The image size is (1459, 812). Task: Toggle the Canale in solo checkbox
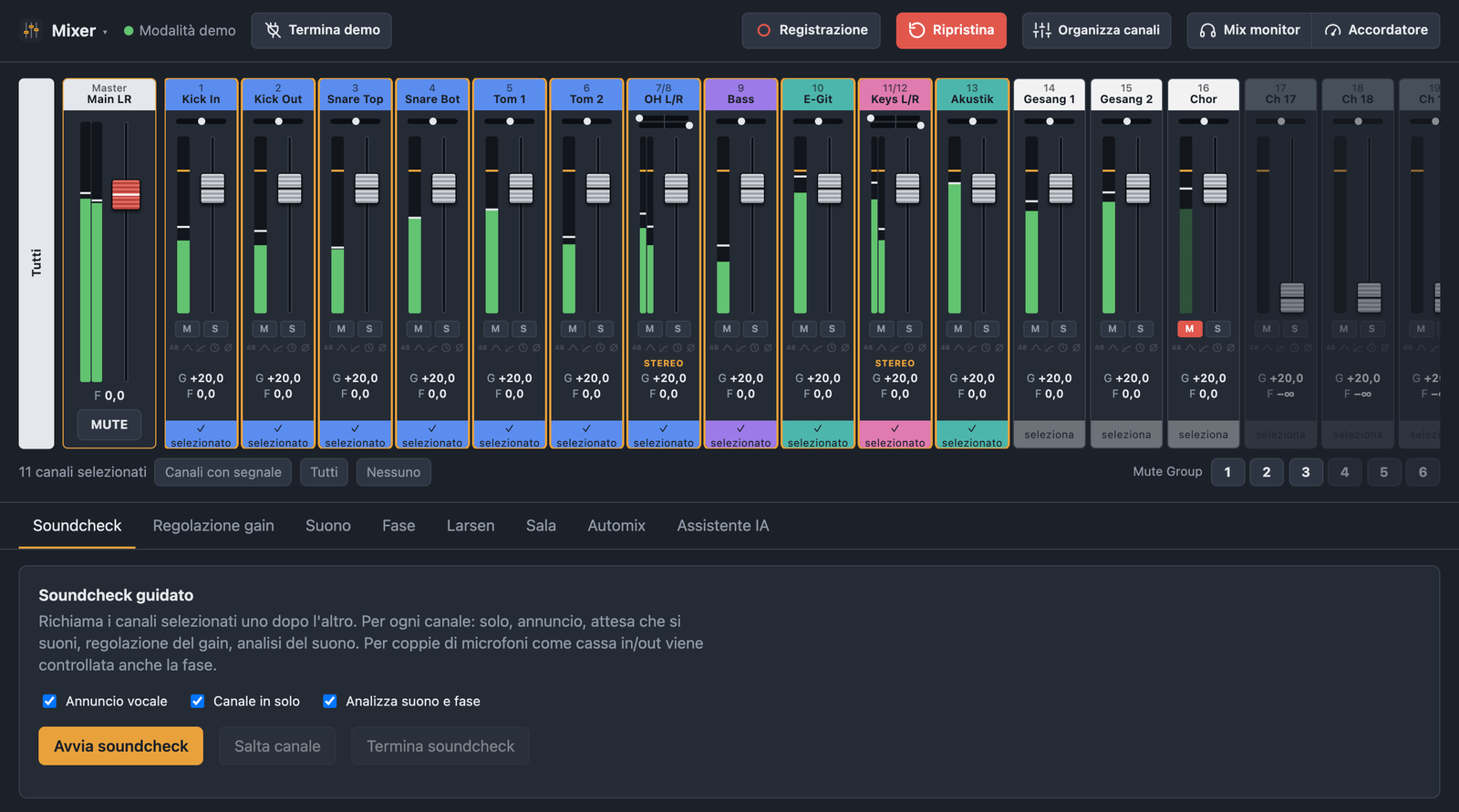[197, 701]
